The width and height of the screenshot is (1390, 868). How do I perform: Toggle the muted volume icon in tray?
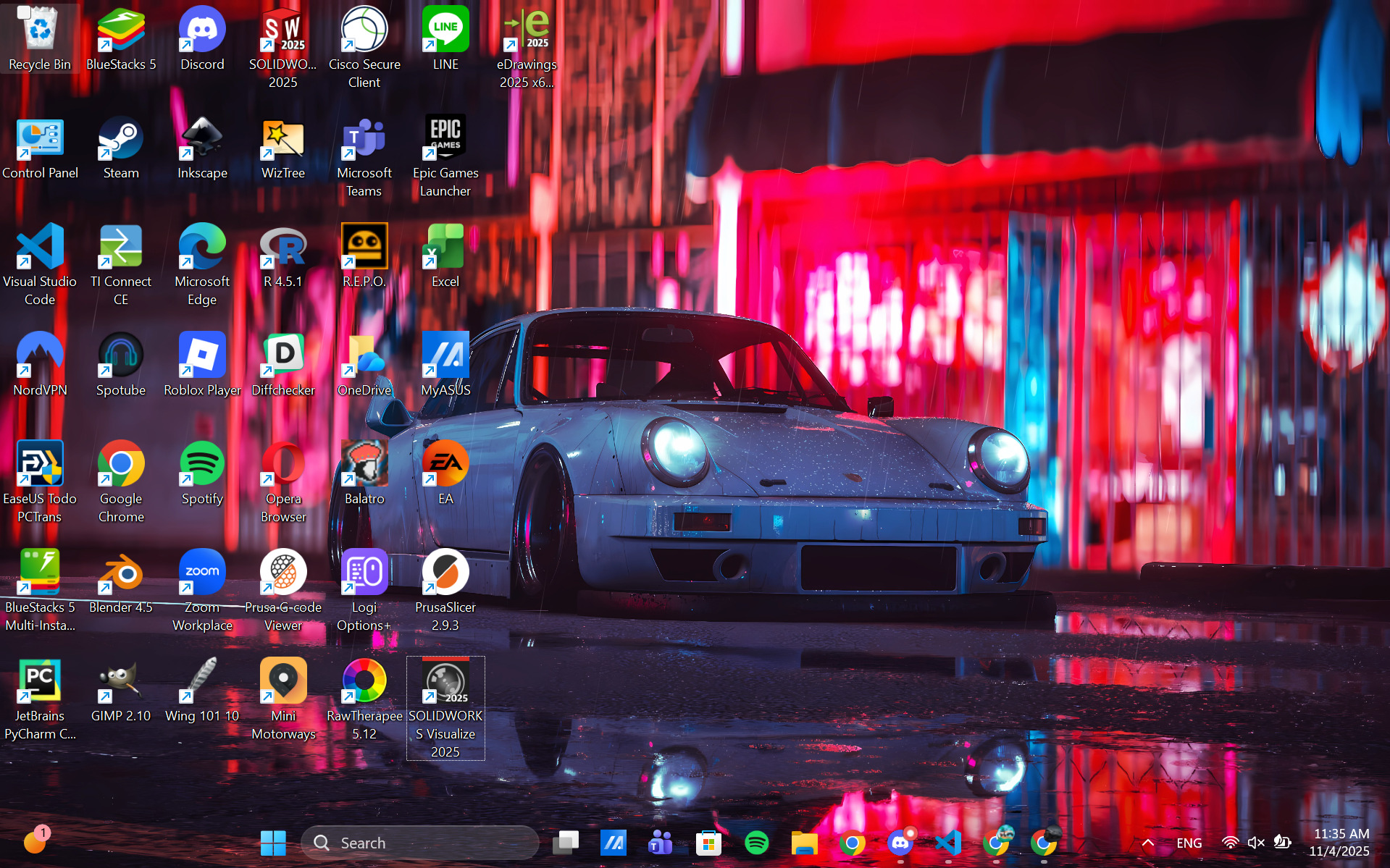pos(1255,843)
